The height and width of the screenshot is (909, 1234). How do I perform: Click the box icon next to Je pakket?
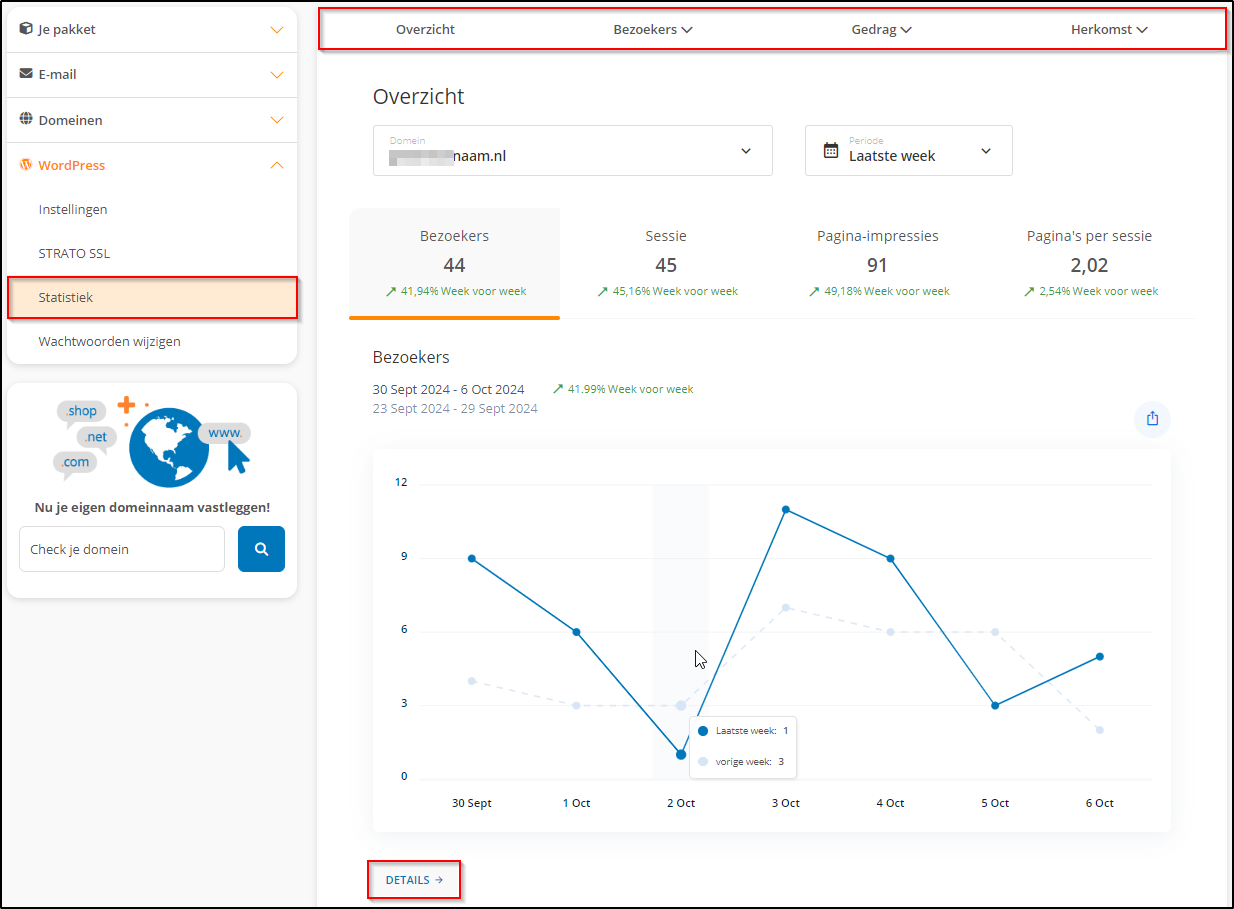coord(26,29)
